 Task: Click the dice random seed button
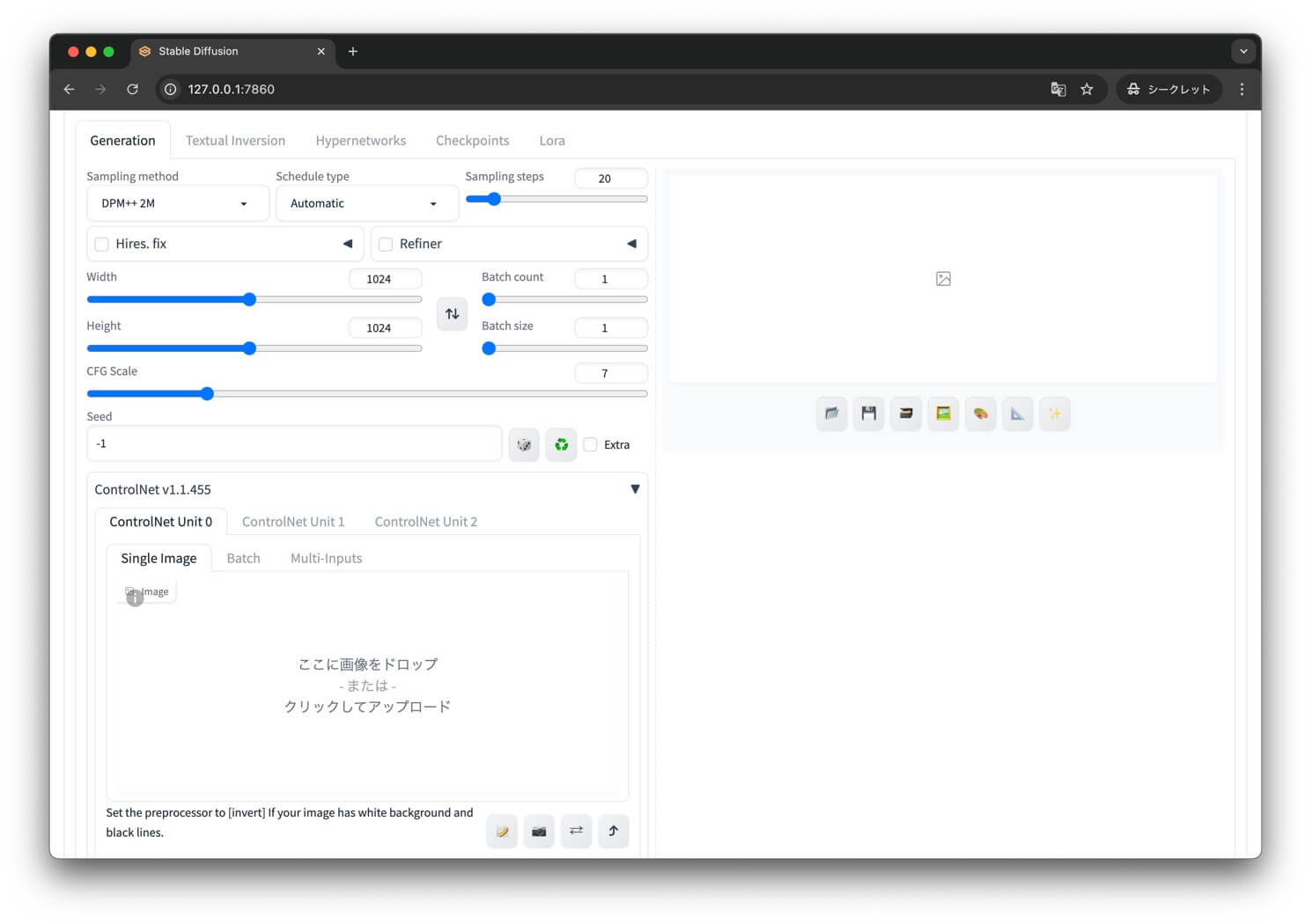(524, 444)
